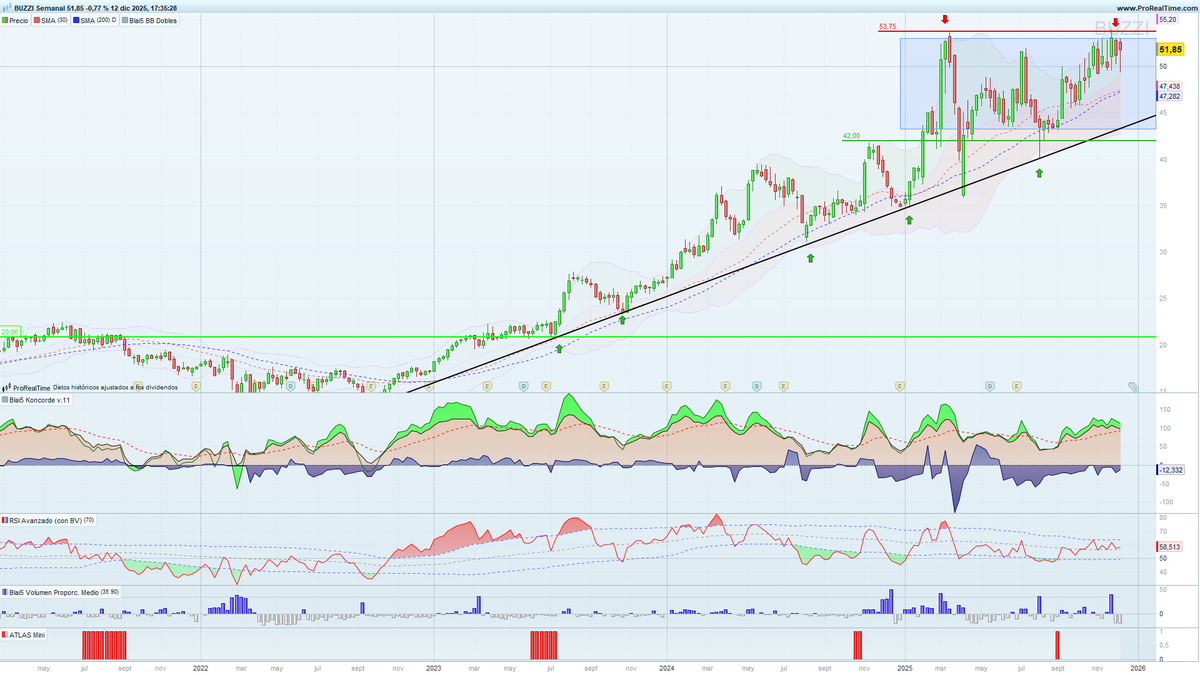This screenshot has width=1200, height=675.
Task: Click the 55,20 price tag on the scale
Action: [1169, 19]
